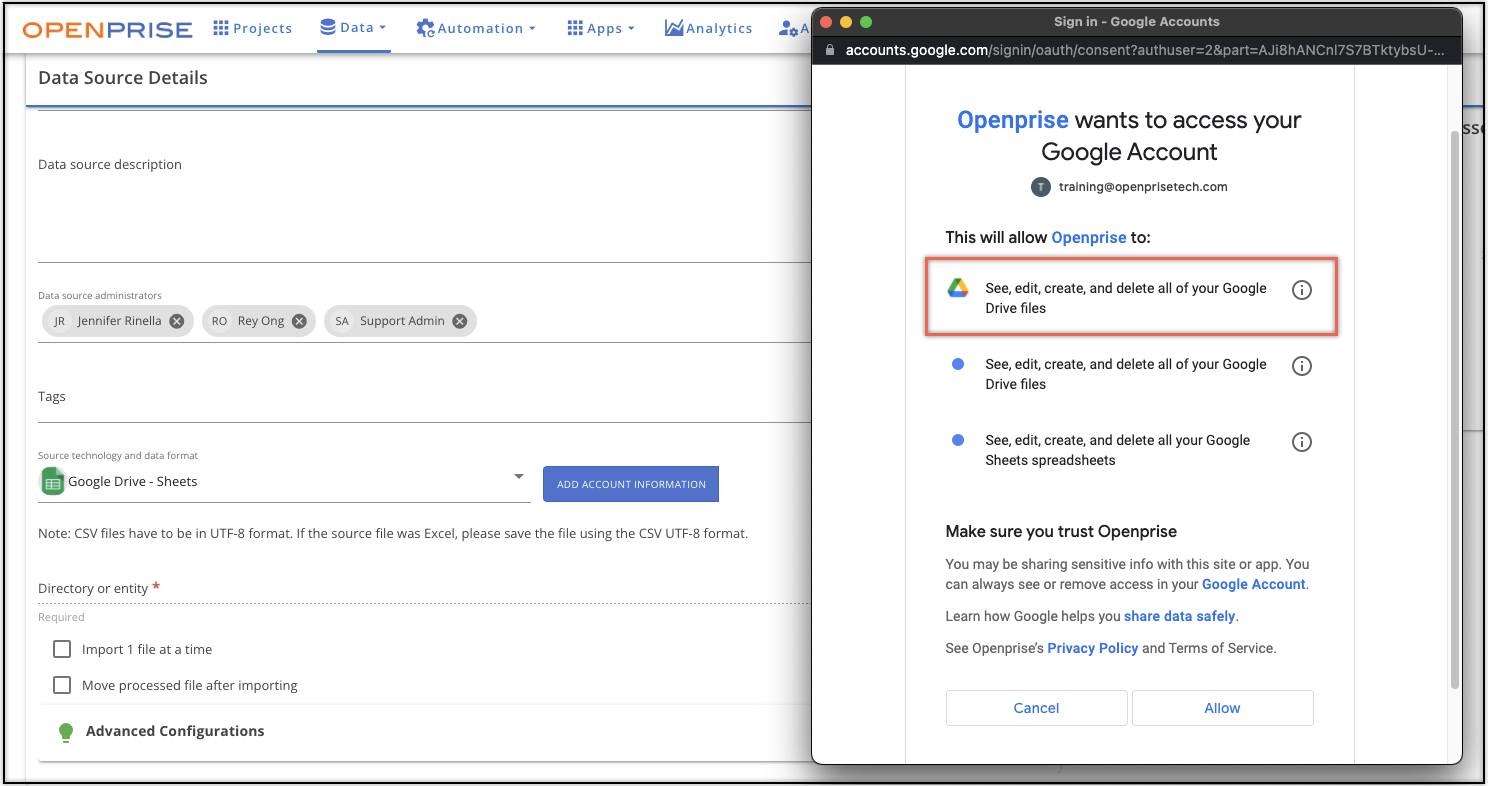Image resolution: width=1488 pixels, height=786 pixels.
Task: Open the Automation dropdown menu
Action: click(476, 28)
